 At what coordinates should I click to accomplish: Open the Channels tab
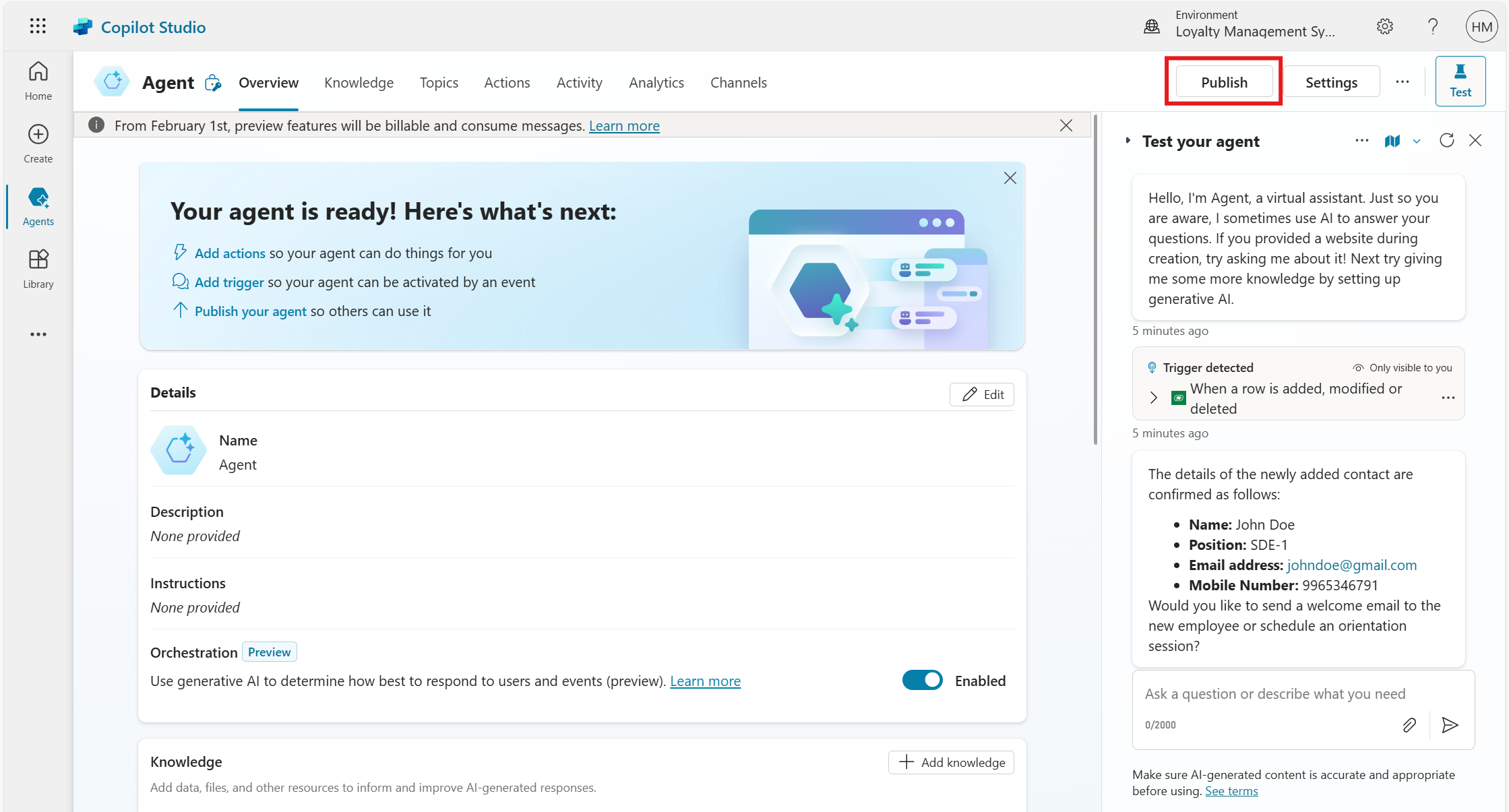click(738, 83)
